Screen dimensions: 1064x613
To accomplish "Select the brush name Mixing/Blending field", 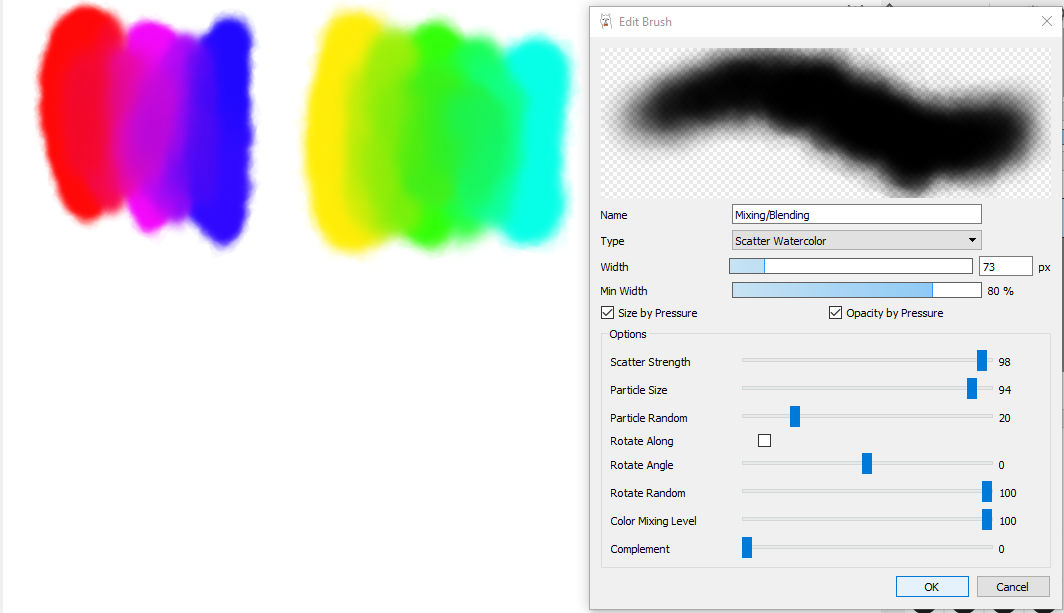I will (x=856, y=213).
